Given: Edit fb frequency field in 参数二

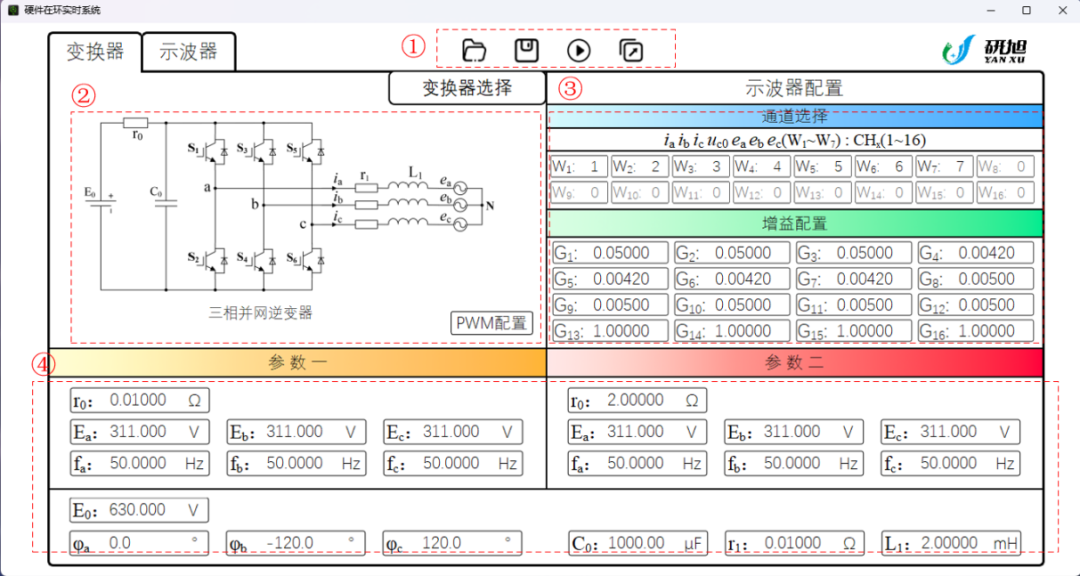Looking at the screenshot, I should pos(794,463).
